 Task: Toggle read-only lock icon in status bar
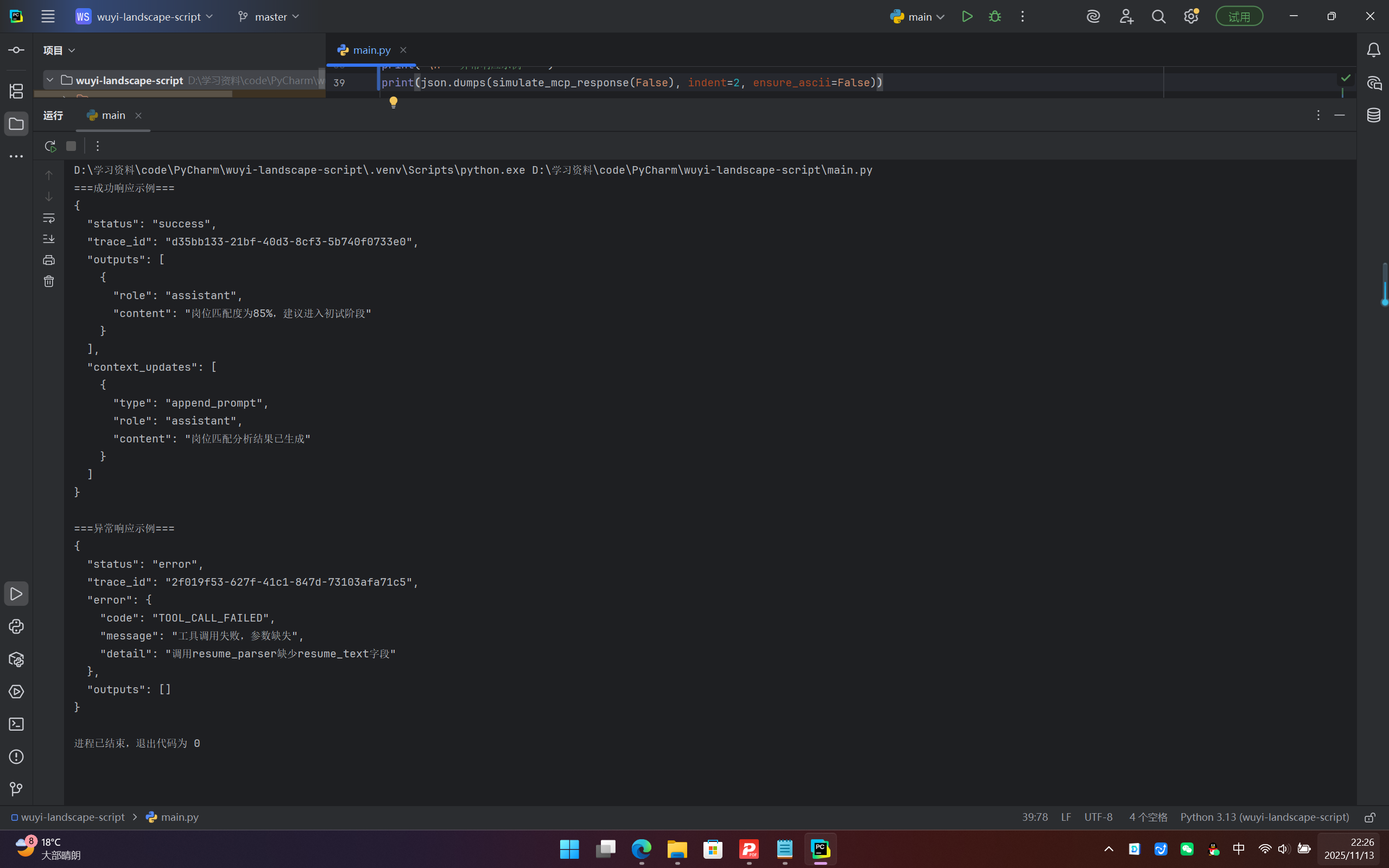(1369, 817)
